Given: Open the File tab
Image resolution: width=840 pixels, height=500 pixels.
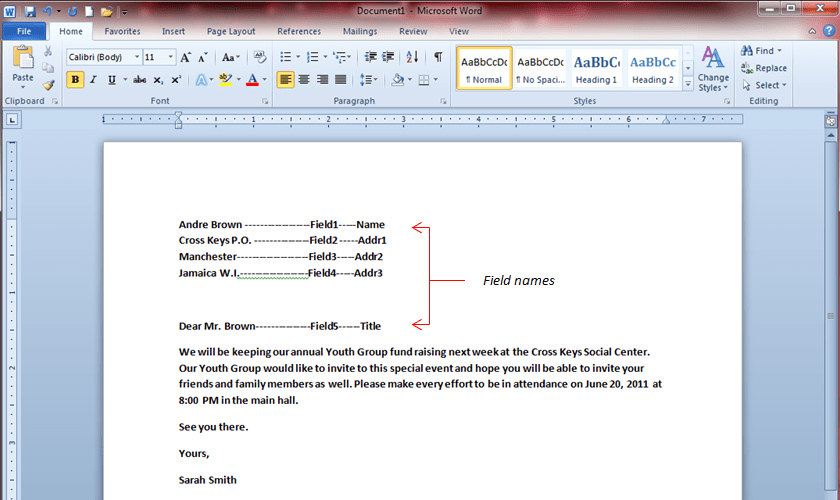Looking at the screenshot, I should (x=24, y=31).
